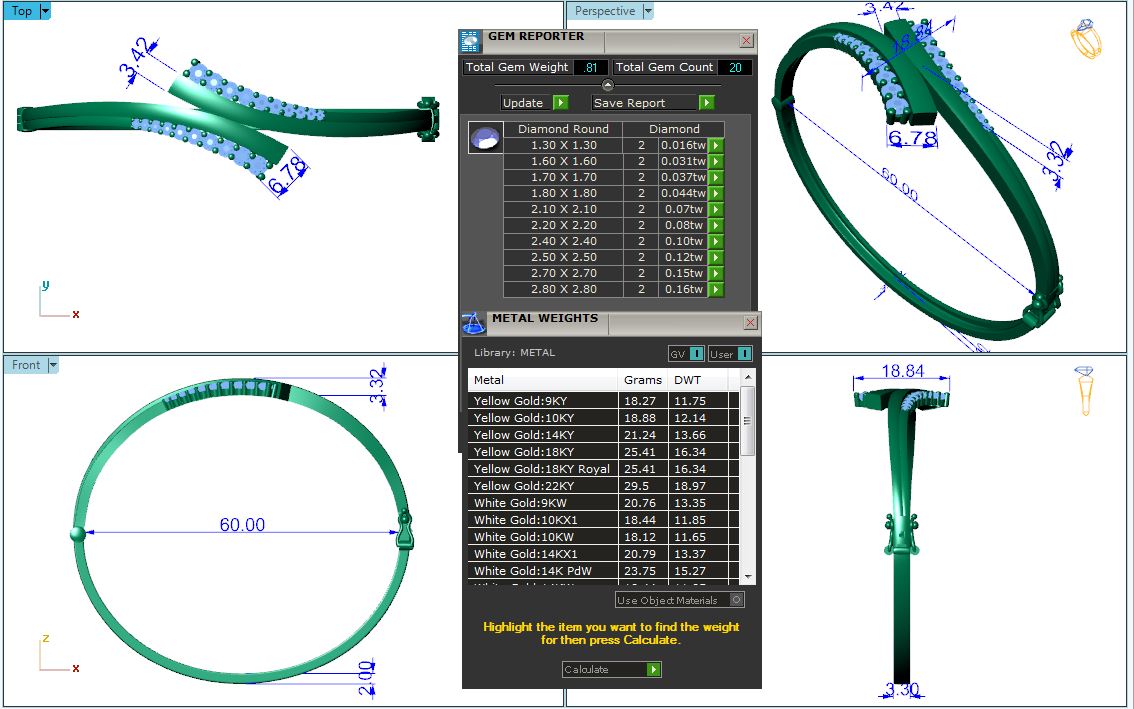Open the Perspective viewport dropdown arrow

[x=648, y=11]
